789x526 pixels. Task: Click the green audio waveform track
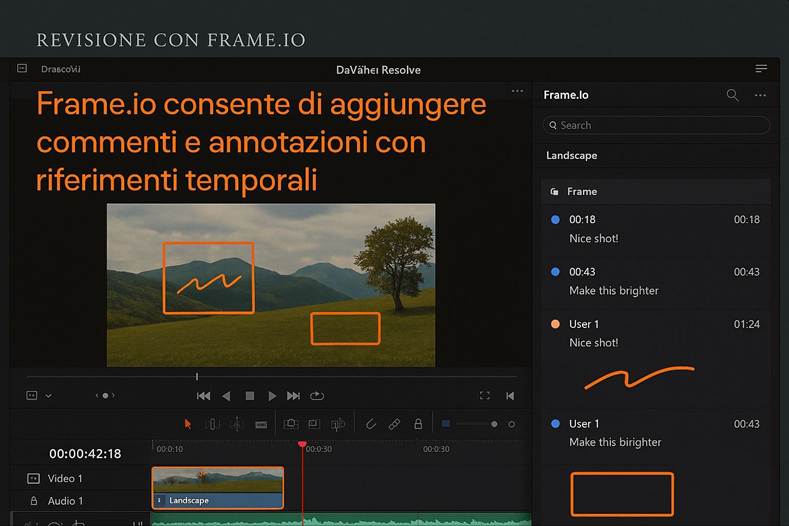pyautogui.click(x=341, y=520)
